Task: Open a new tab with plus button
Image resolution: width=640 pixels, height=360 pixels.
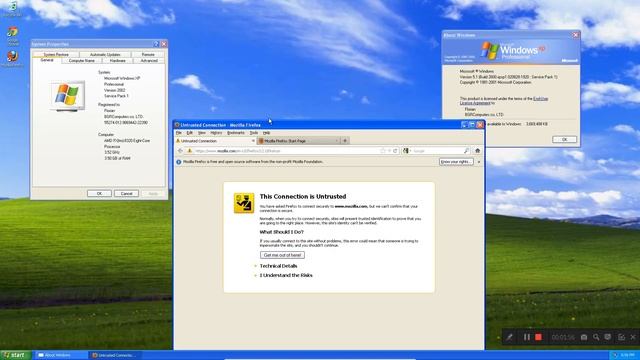Action: tap(345, 141)
